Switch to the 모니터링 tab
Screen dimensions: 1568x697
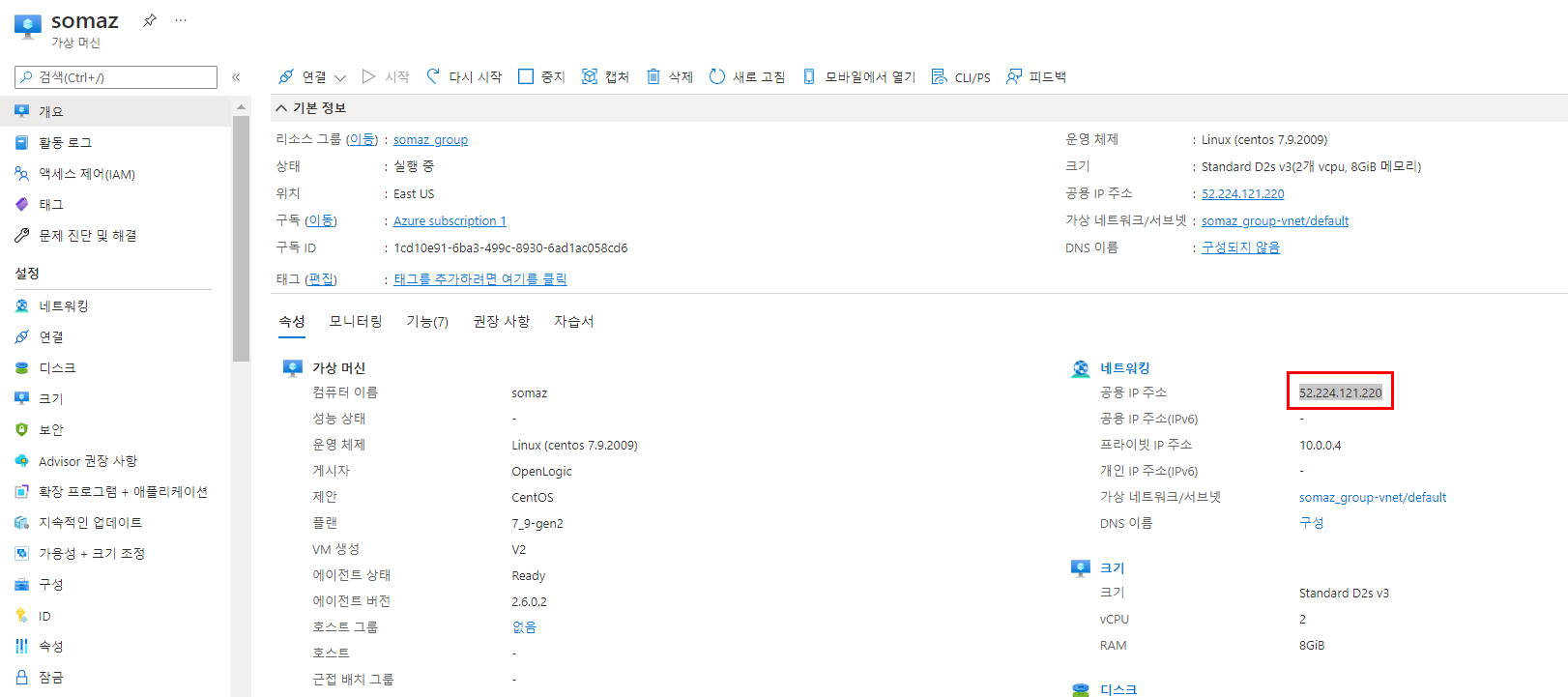[356, 321]
